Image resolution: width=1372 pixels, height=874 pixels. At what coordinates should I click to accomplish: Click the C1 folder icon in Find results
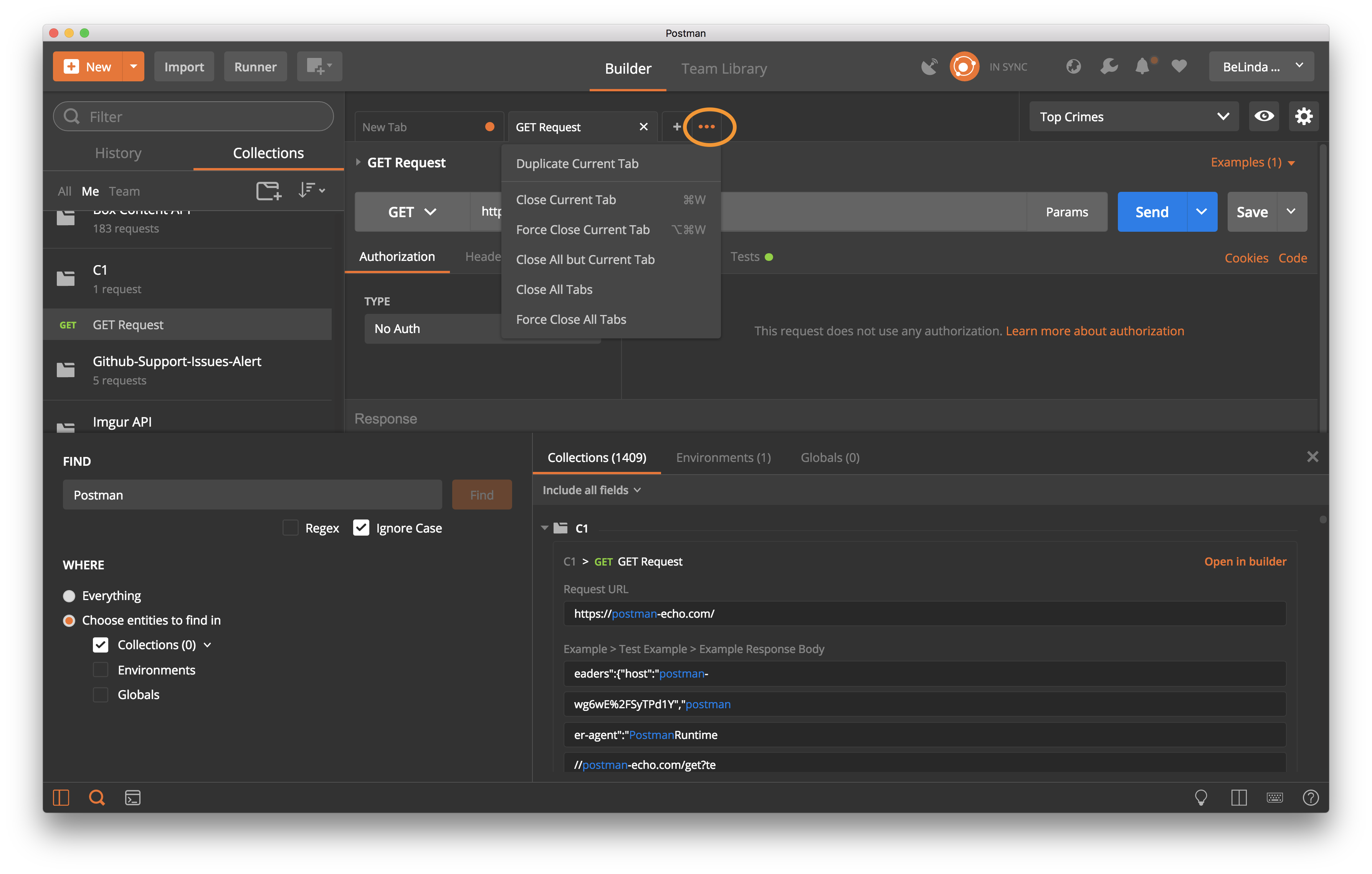(560, 528)
